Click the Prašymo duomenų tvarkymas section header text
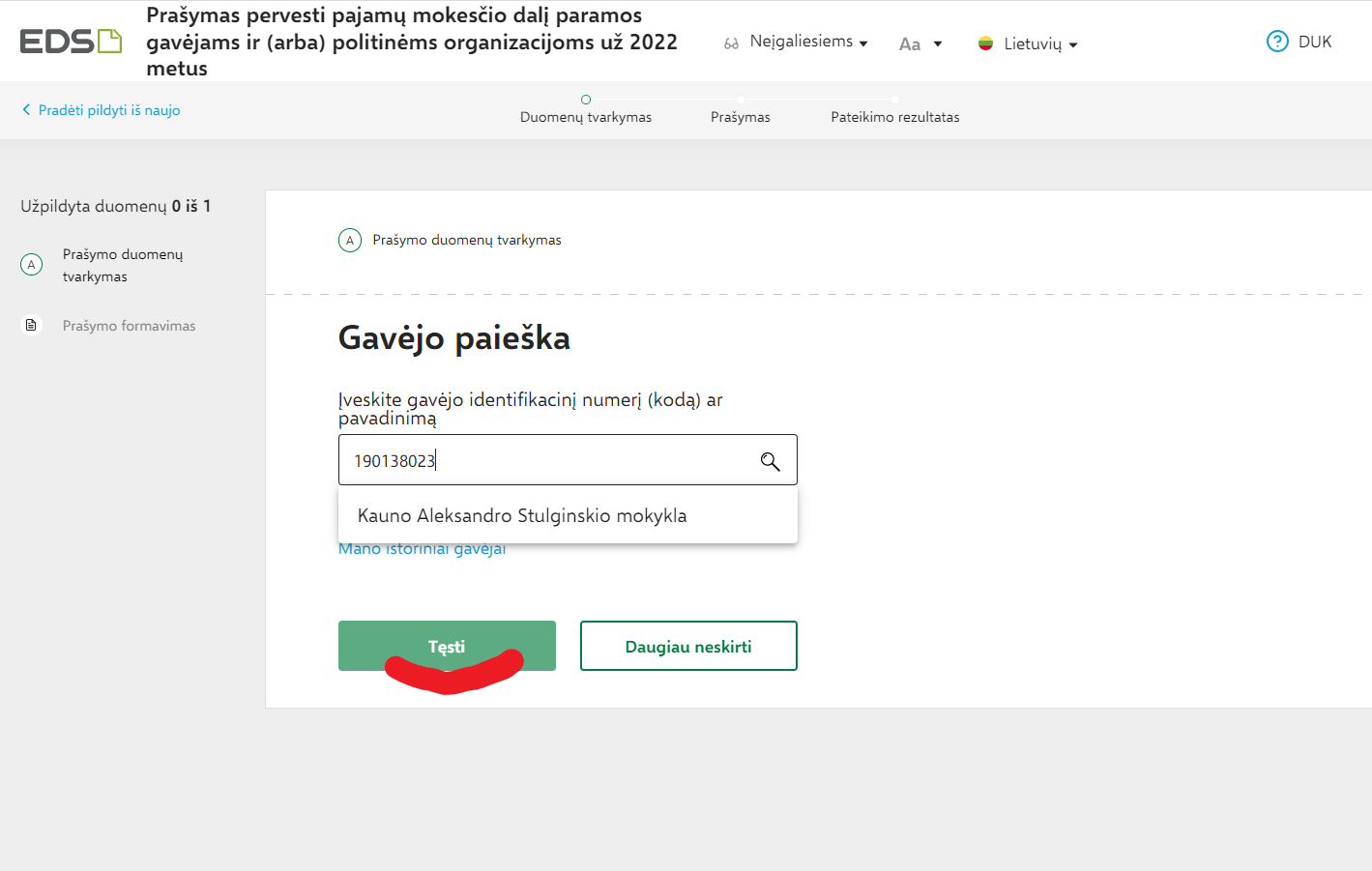Screen dimensions: 1372x871 (x=467, y=240)
